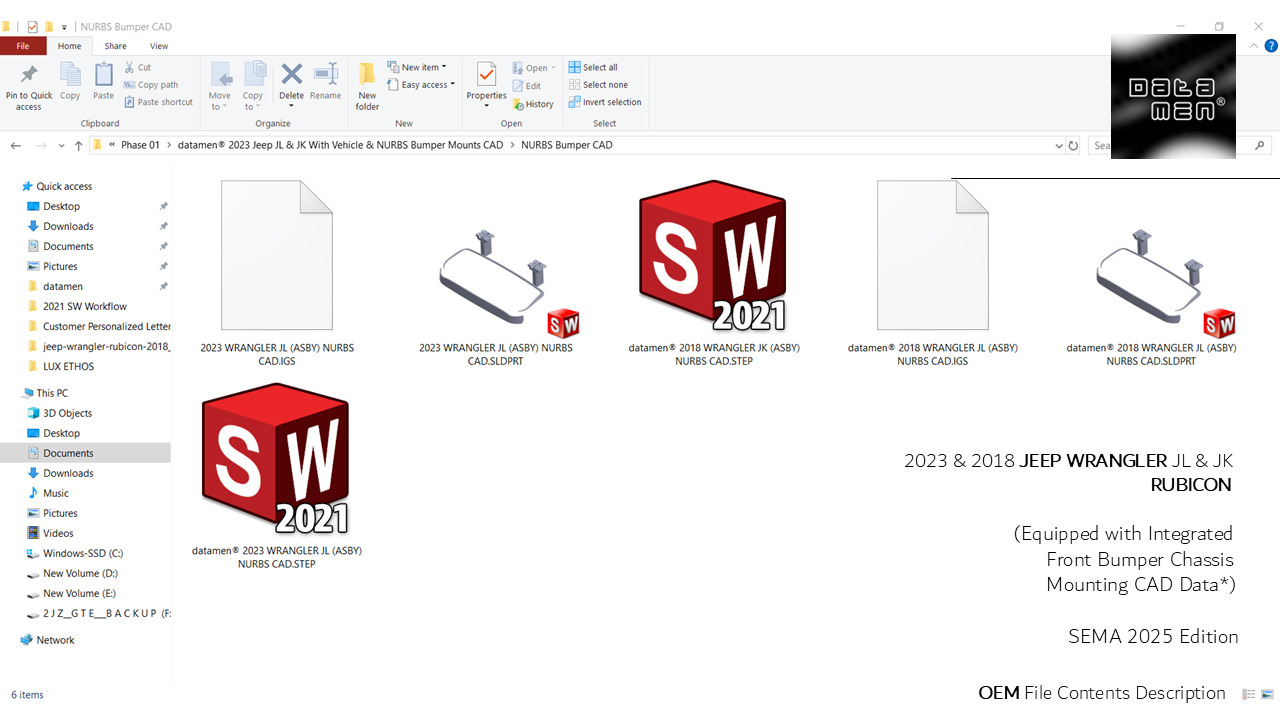The height and width of the screenshot is (720, 1280).
Task: Open Downloads under Quick access
Action: (68, 226)
